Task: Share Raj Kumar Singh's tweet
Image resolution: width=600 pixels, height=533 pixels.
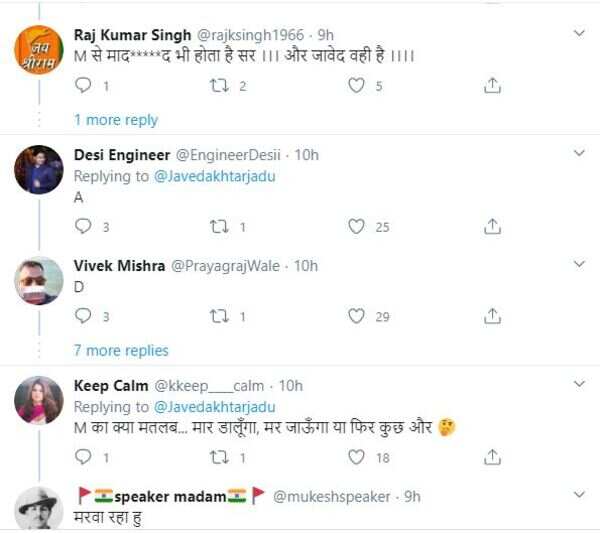Action: click(x=492, y=86)
